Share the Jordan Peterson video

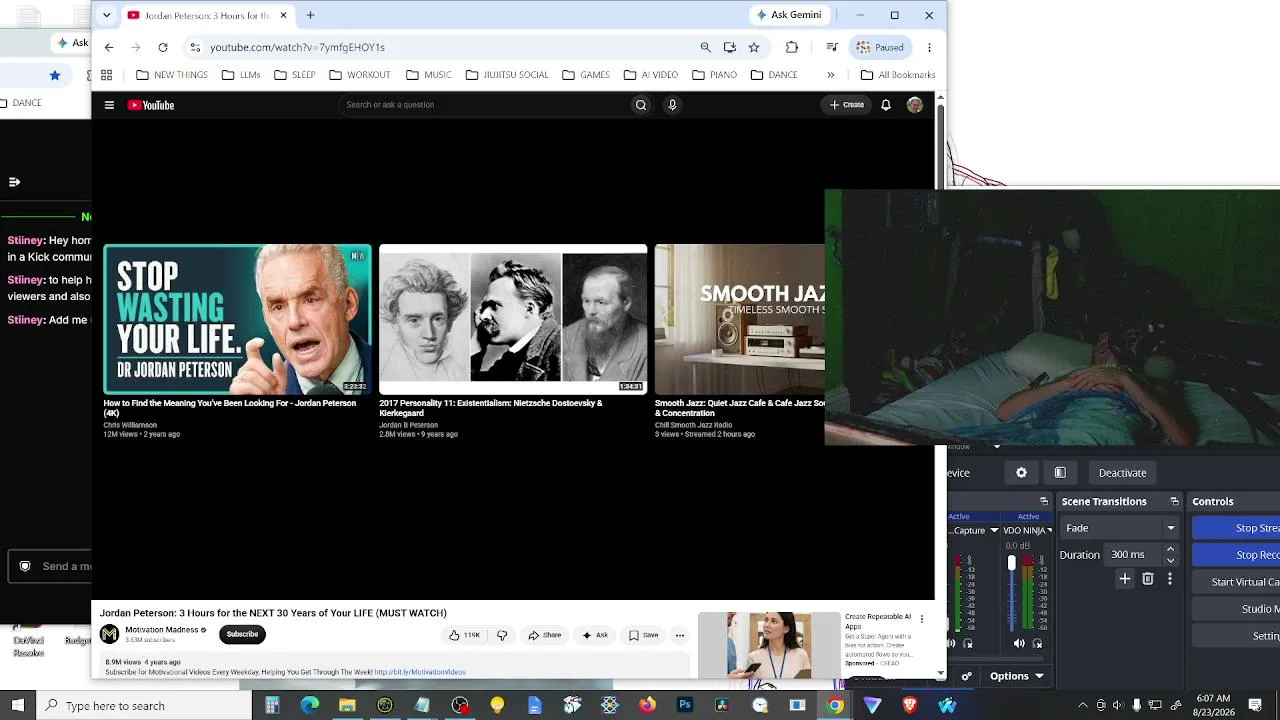[545, 635]
